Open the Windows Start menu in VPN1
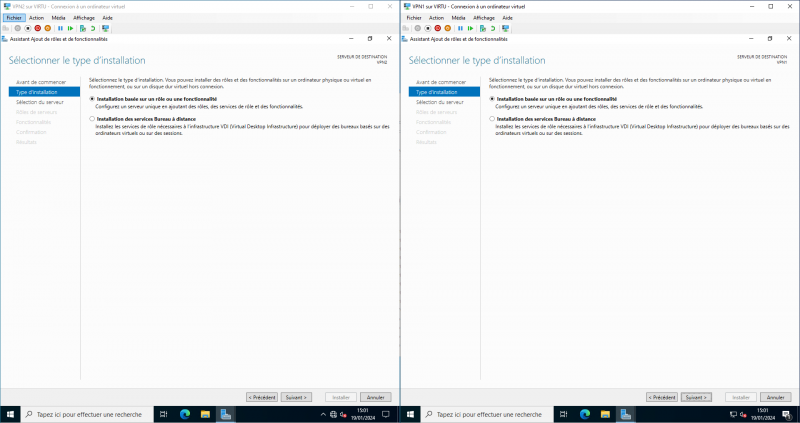The image size is (800, 423). click(410, 414)
